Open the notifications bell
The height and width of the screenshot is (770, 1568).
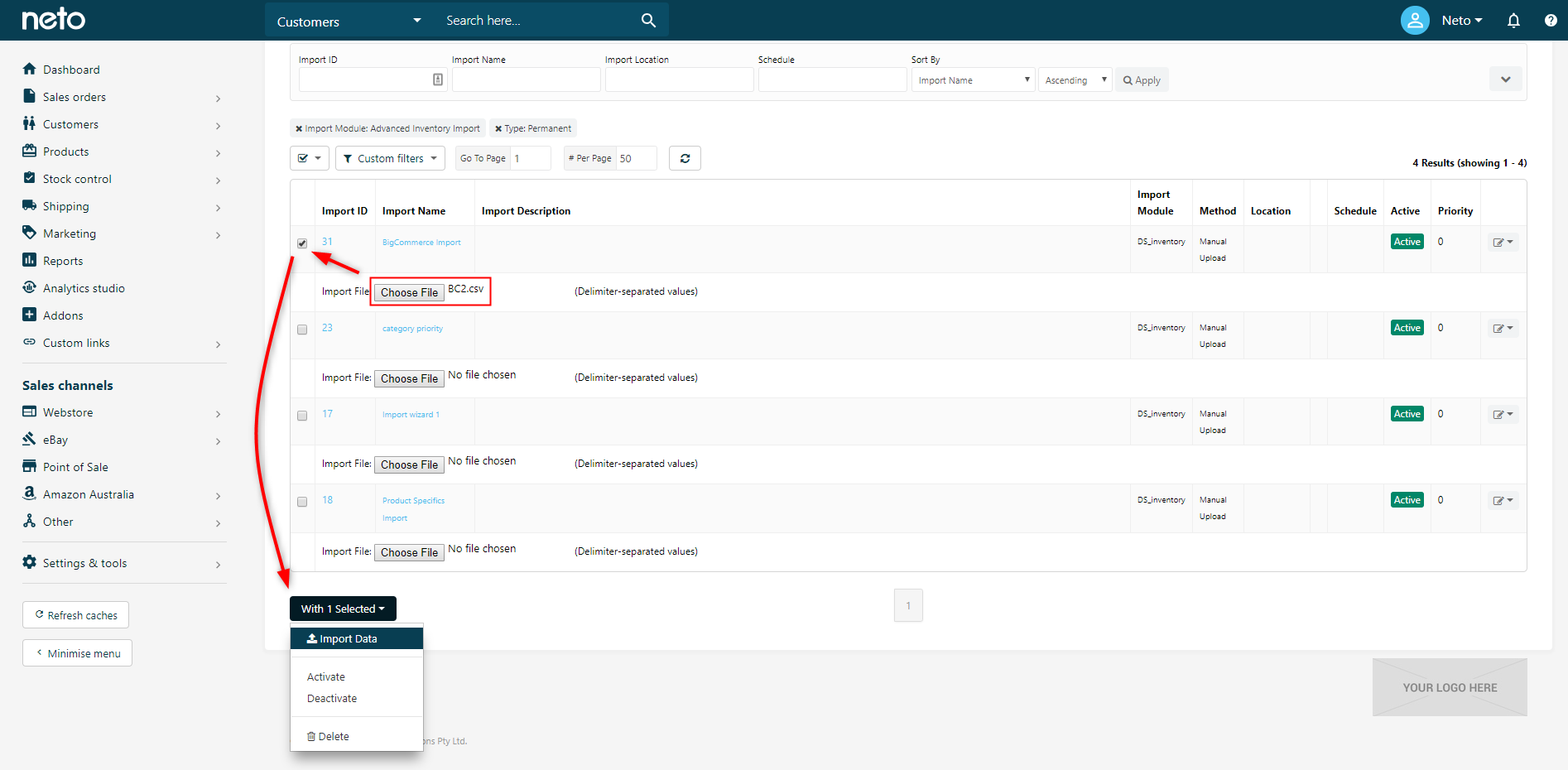(x=1513, y=21)
